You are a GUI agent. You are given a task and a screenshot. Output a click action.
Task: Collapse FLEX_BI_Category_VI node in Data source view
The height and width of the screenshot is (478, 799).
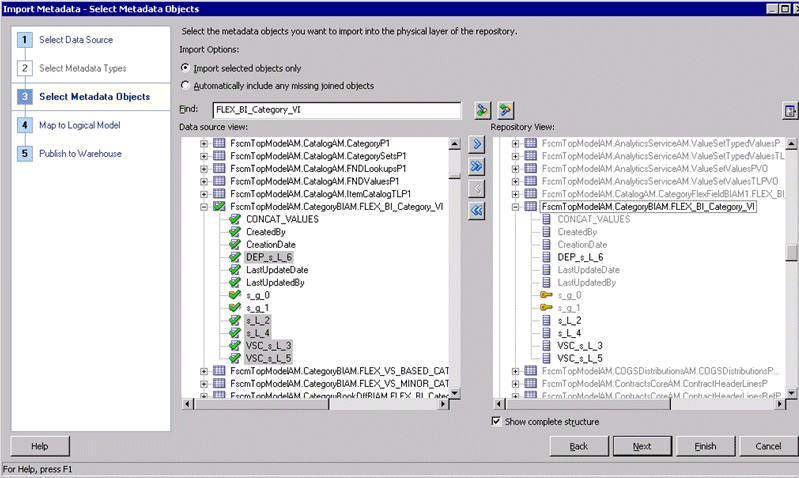pyautogui.click(x=204, y=207)
